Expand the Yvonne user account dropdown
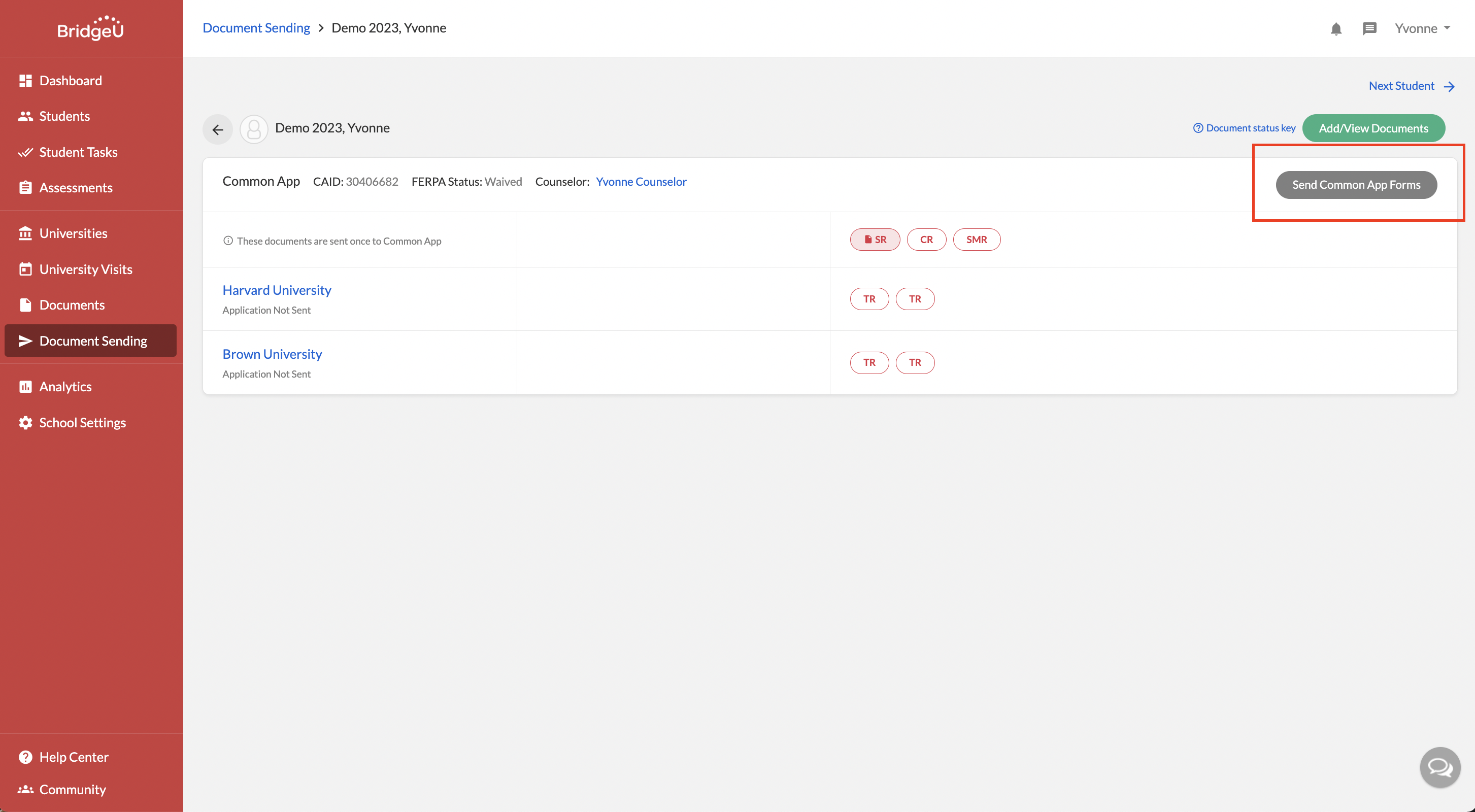The height and width of the screenshot is (812, 1475). 1423,28
